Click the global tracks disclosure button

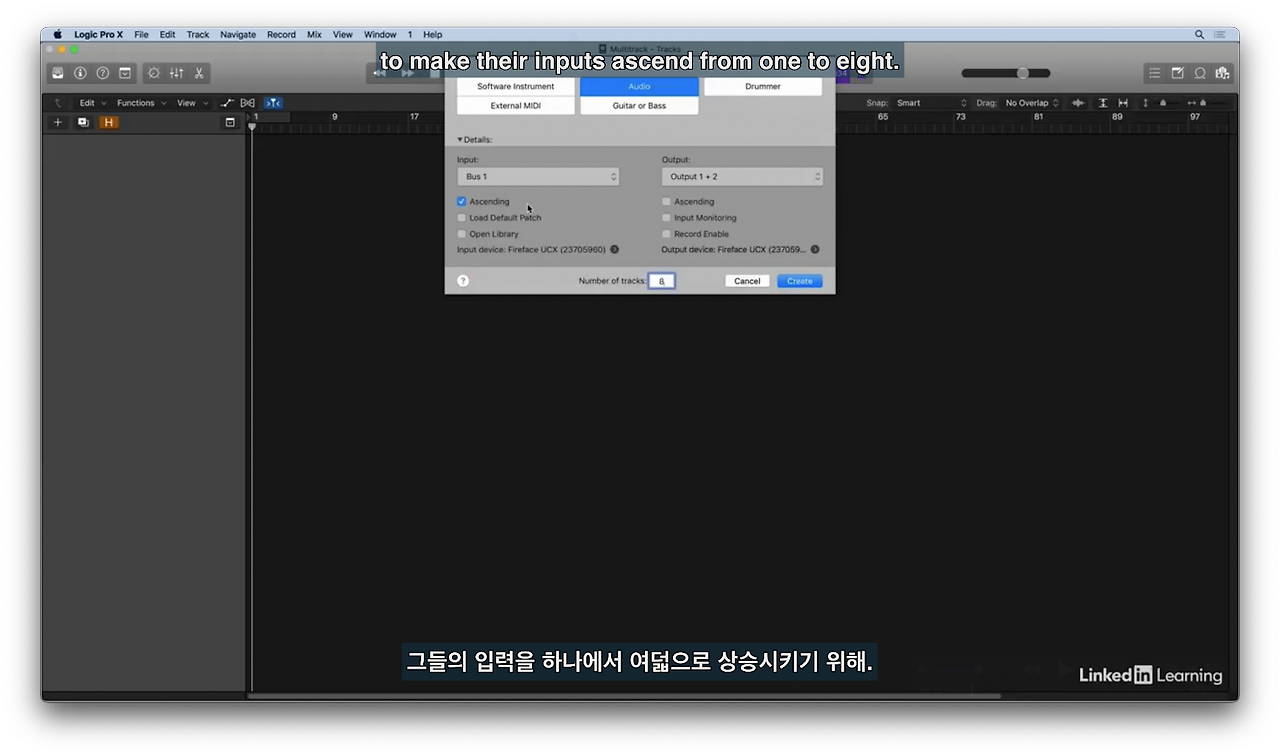tap(230, 122)
